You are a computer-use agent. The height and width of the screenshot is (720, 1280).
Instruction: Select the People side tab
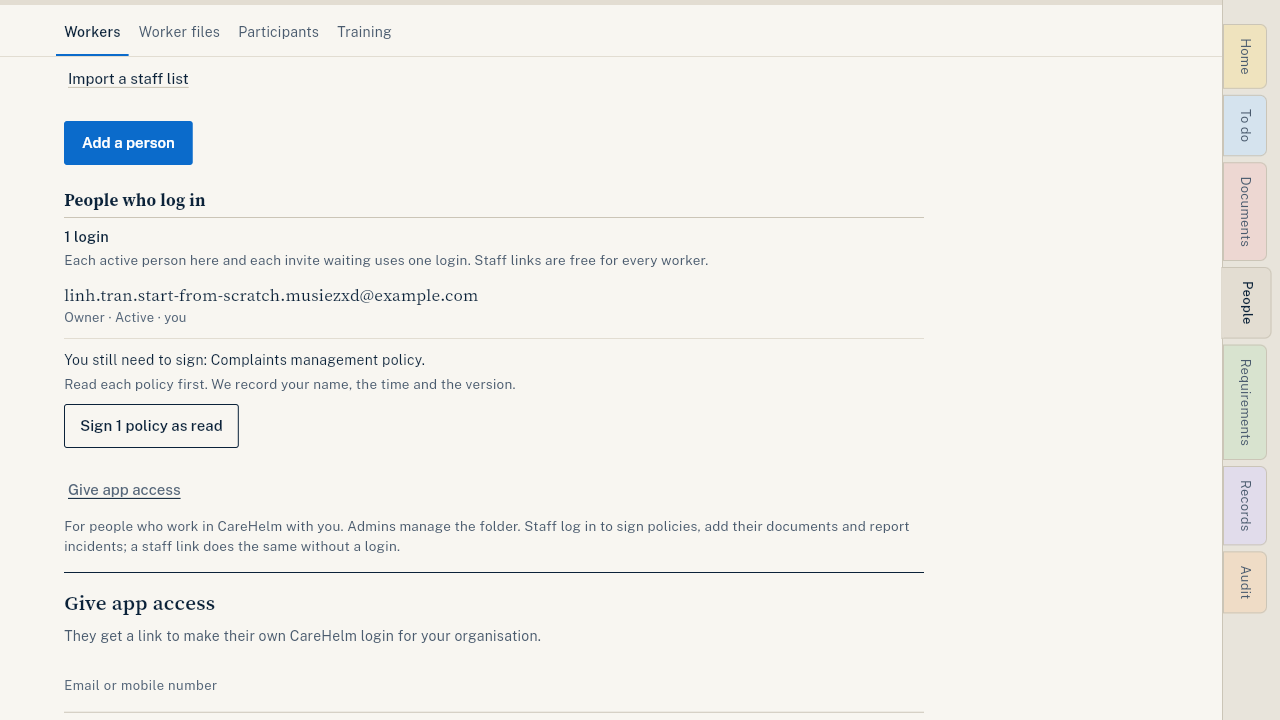pos(1246,303)
